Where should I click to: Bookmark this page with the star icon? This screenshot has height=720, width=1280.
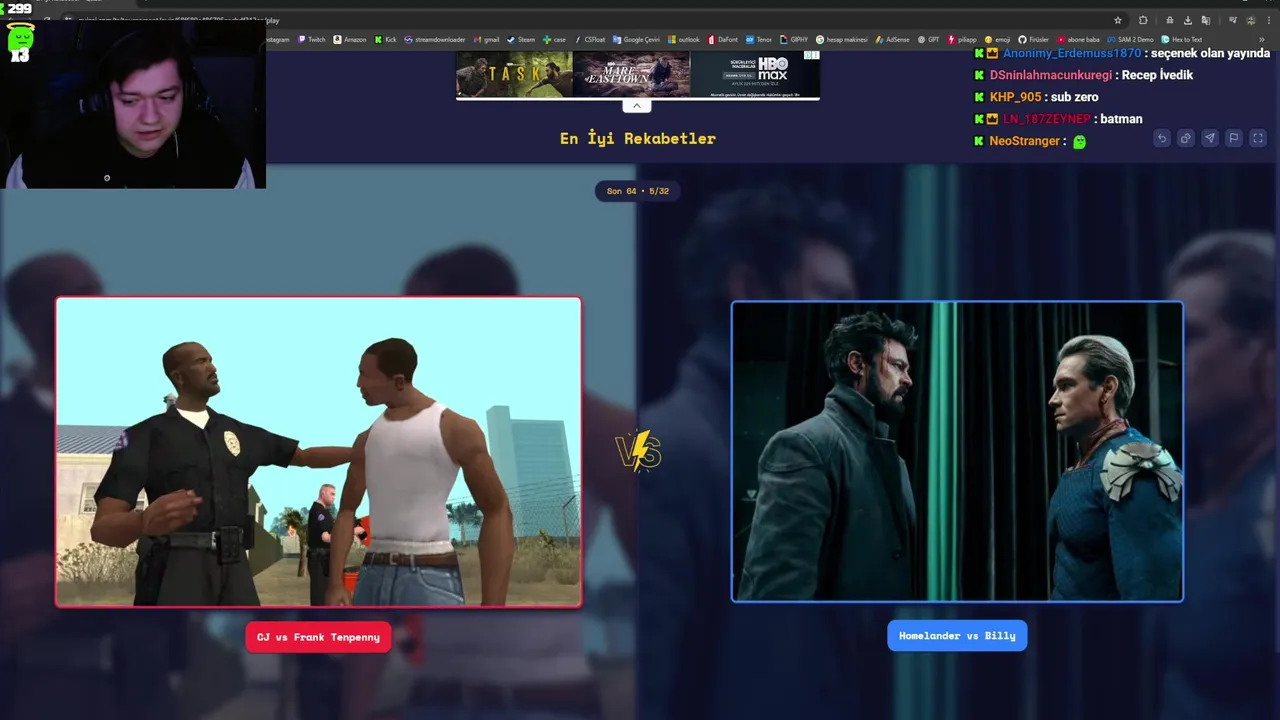pos(1118,20)
